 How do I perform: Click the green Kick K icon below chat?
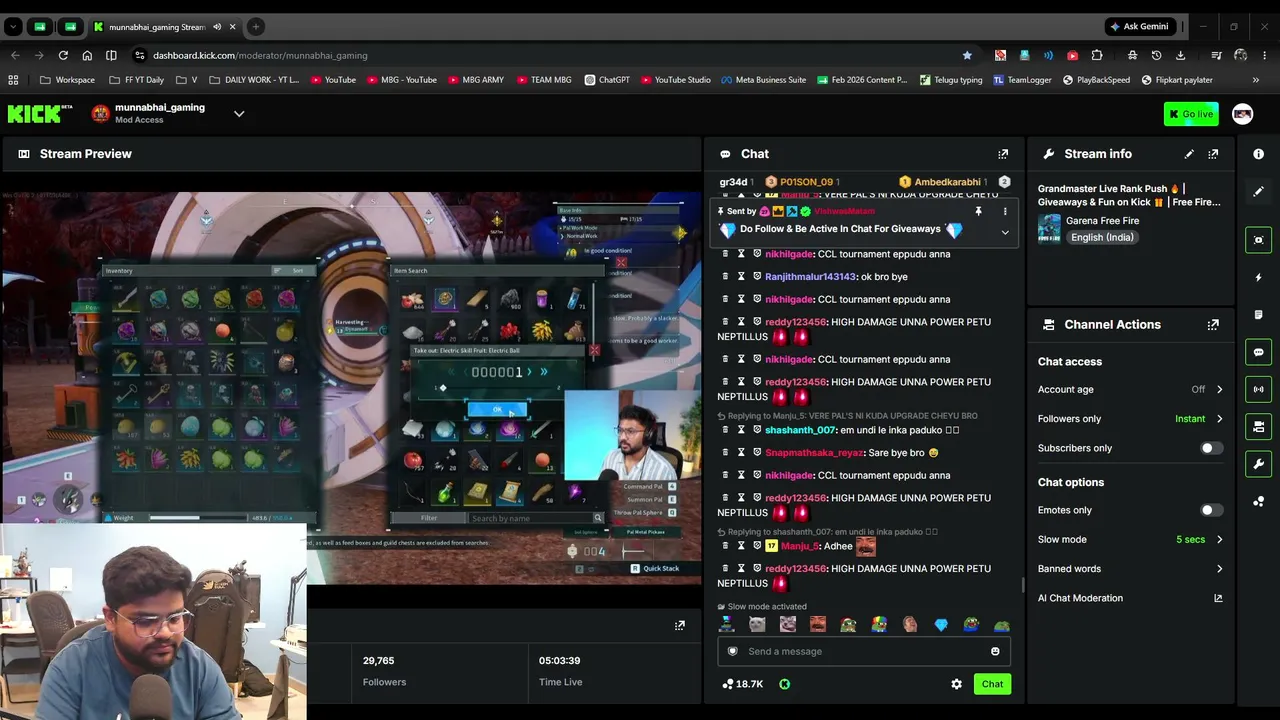tap(784, 684)
